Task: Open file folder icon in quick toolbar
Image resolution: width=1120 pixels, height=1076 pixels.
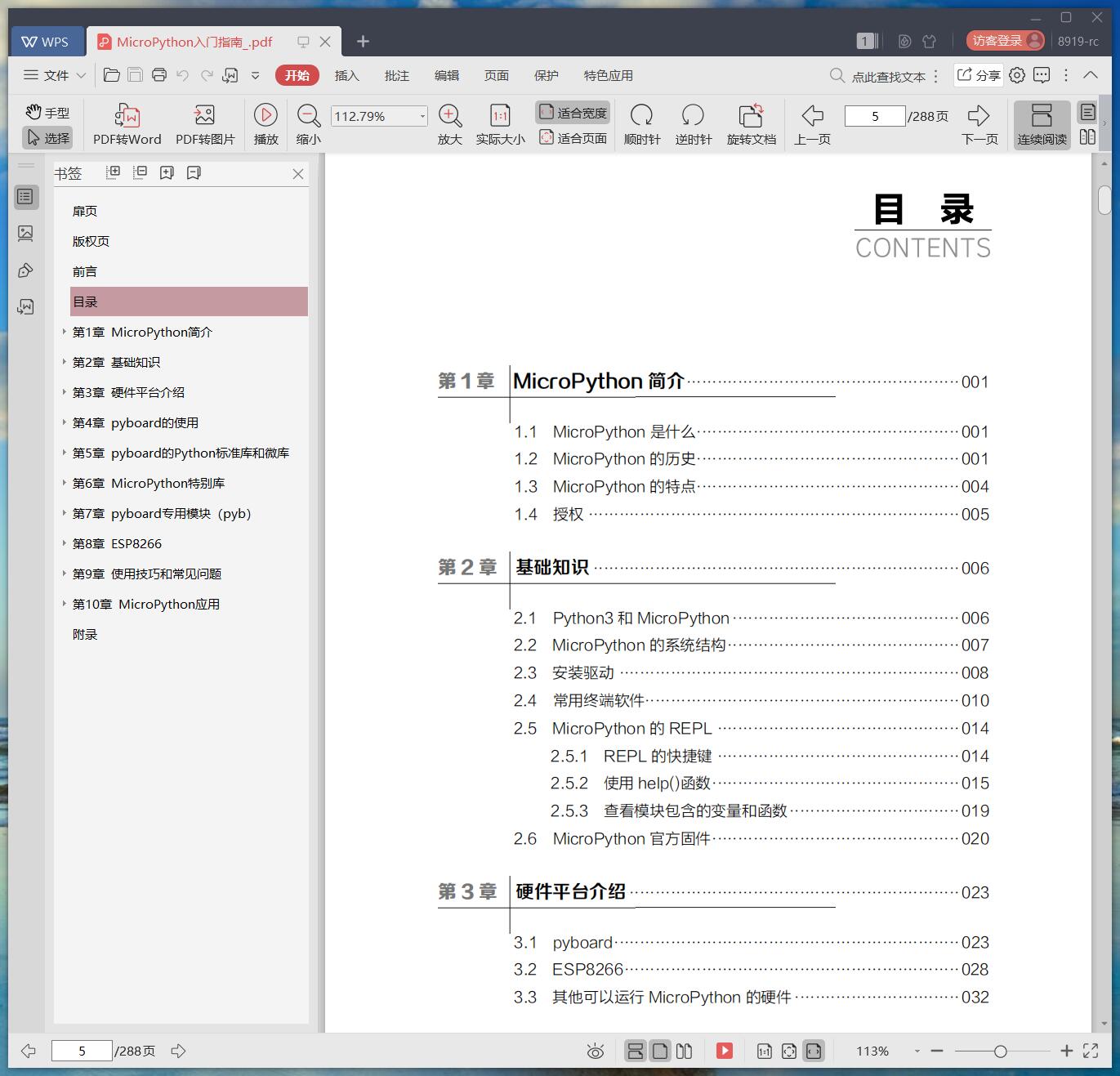Action: click(112, 75)
